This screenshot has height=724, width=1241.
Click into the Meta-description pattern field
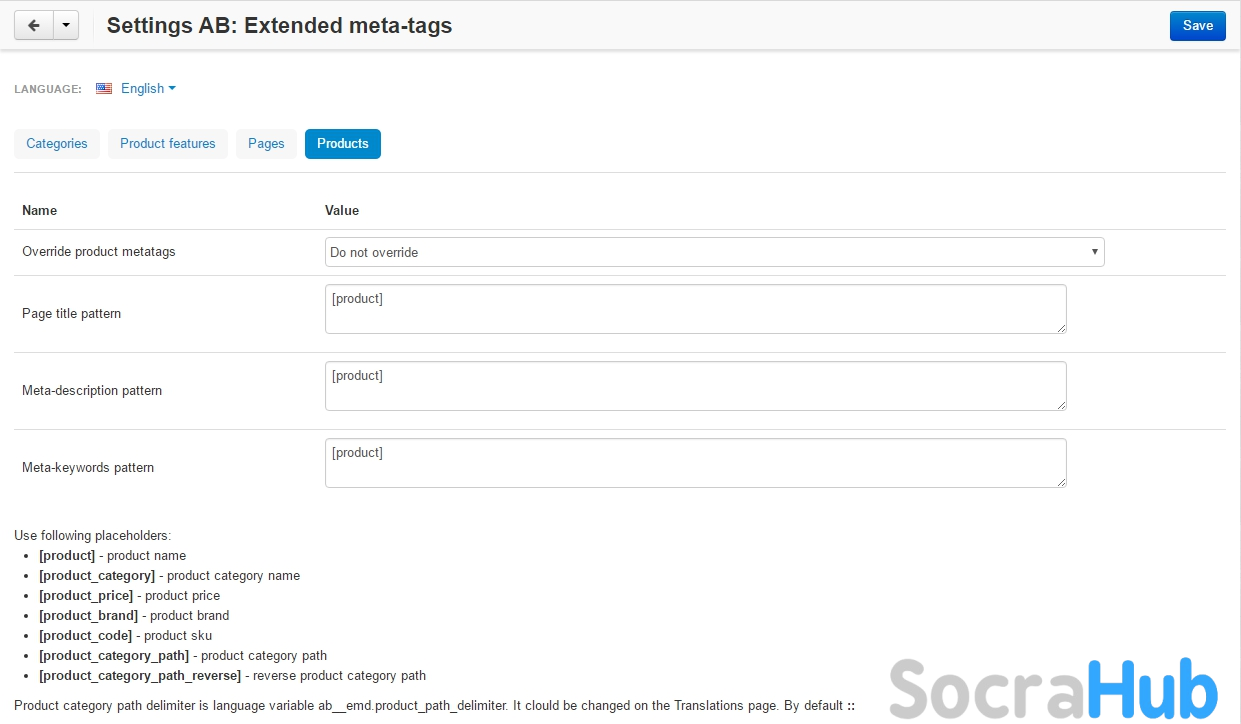tap(695, 386)
